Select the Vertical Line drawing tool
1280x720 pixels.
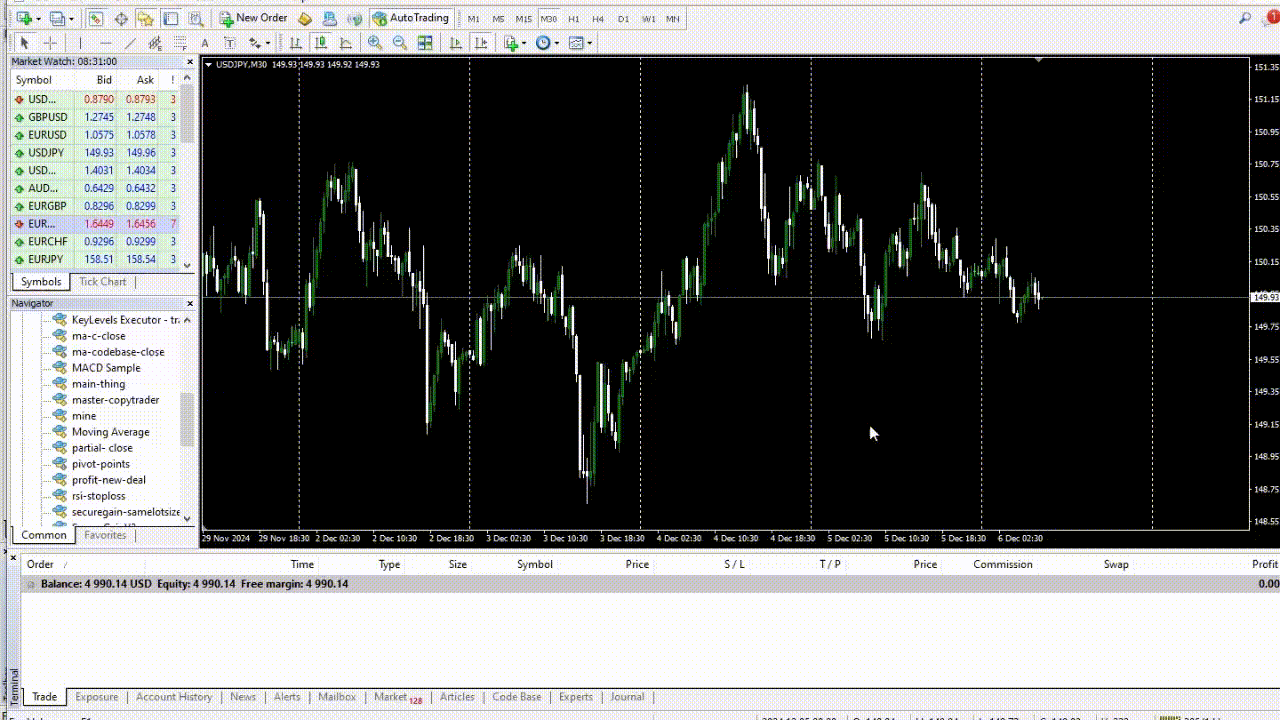(x=80, y=43)
